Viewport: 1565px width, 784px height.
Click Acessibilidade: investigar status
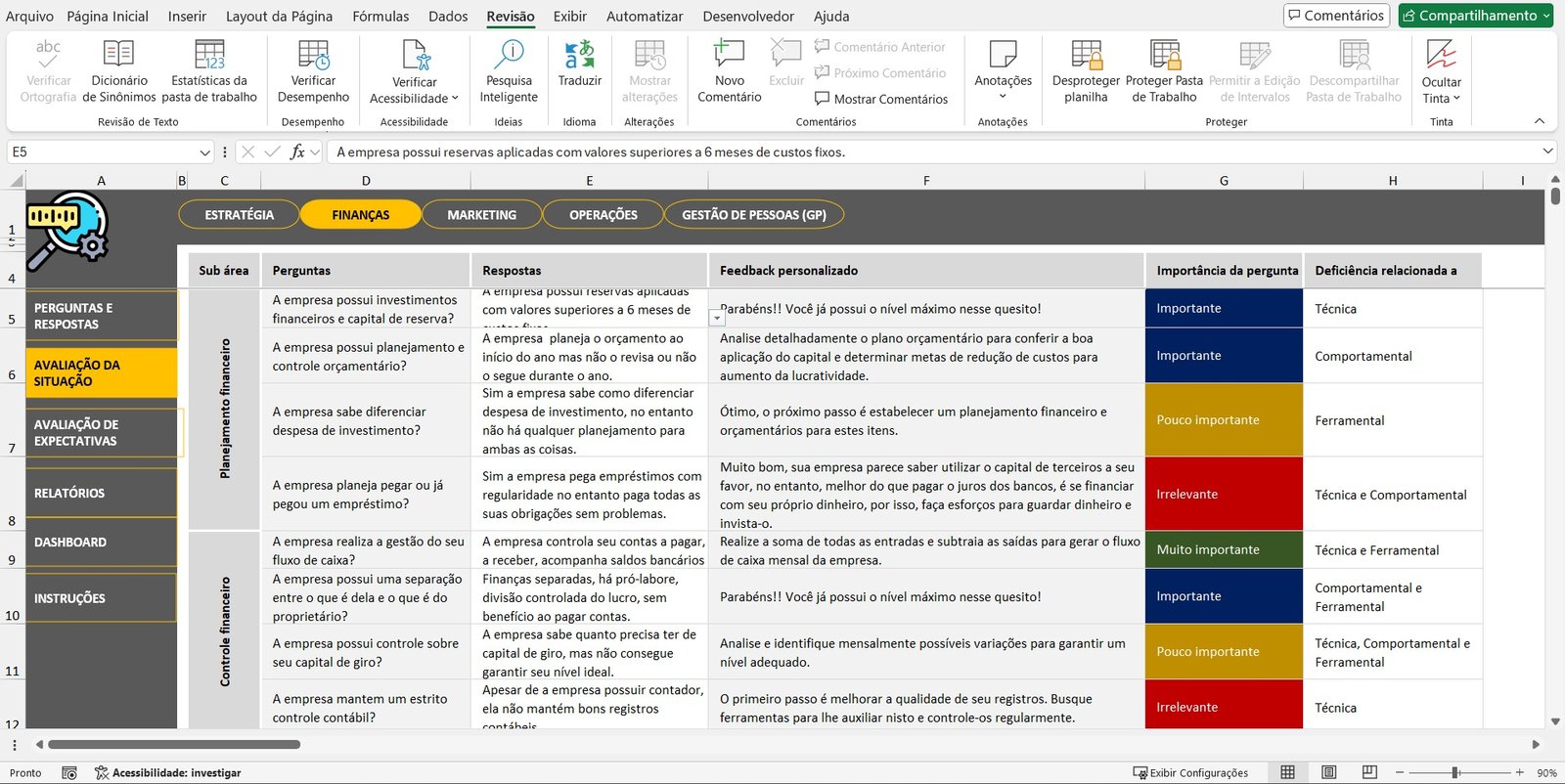[x=167, y=773]
